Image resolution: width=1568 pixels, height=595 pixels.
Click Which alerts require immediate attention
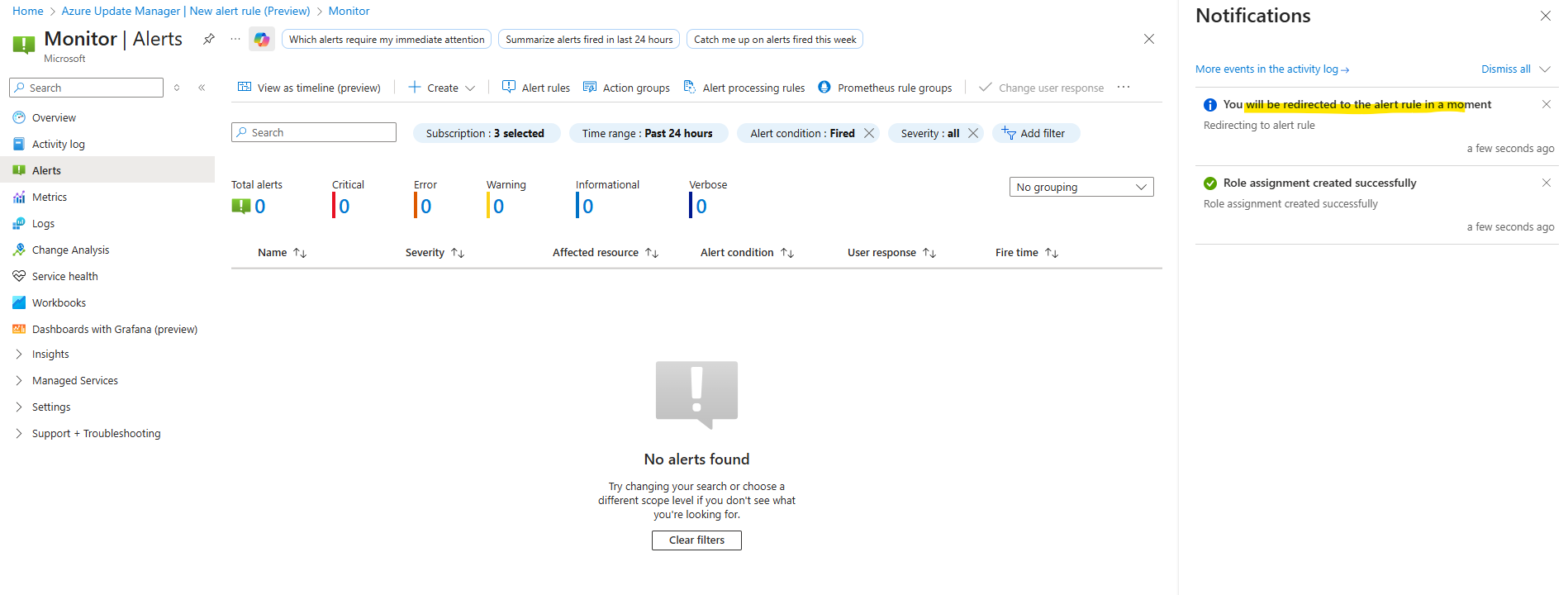387,39
